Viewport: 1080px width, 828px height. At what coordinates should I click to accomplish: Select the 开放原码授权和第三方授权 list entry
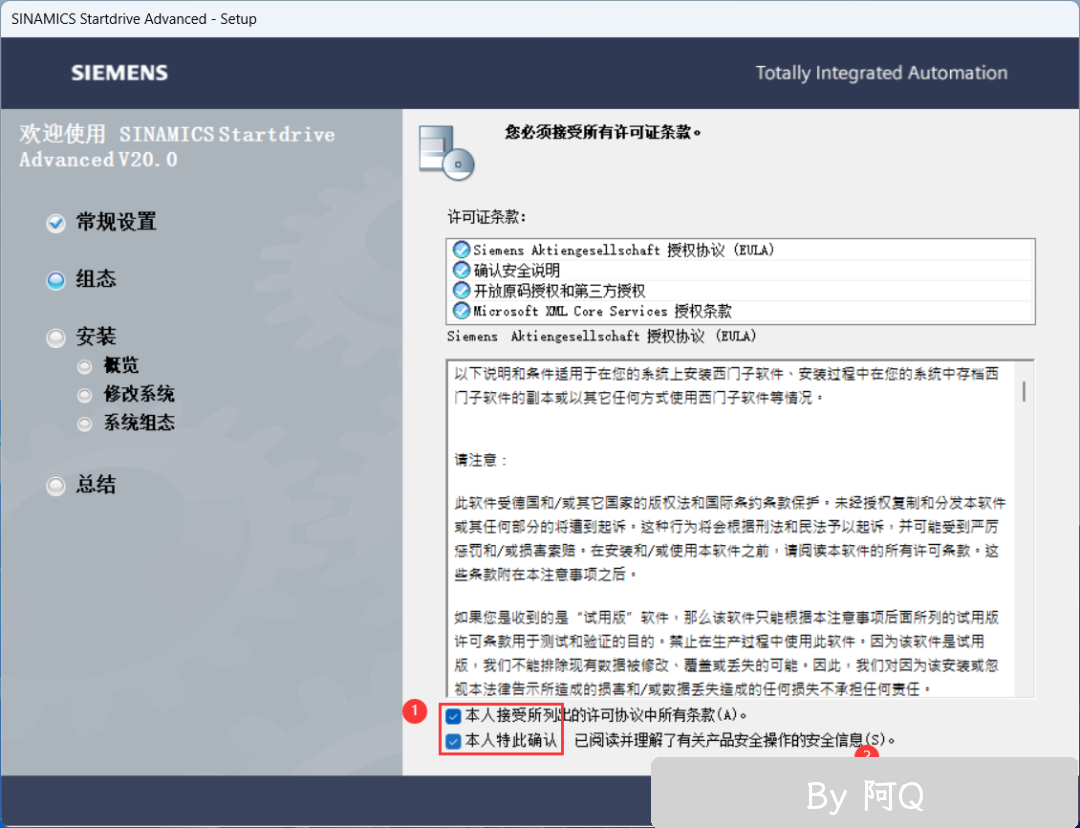(740, 291)
